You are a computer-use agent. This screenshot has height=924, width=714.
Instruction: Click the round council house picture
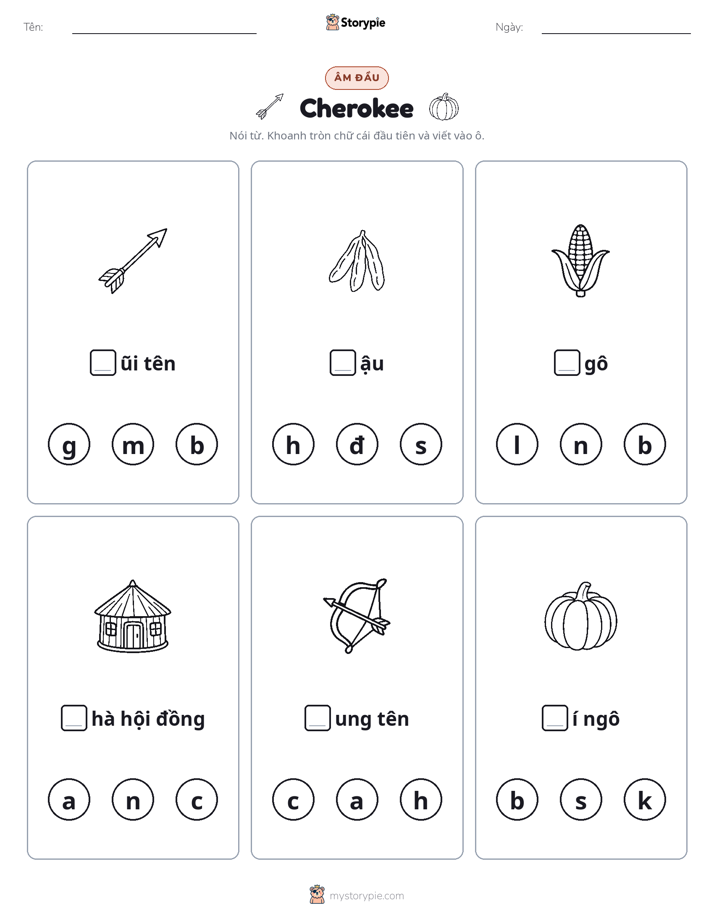tap(133, 616)
